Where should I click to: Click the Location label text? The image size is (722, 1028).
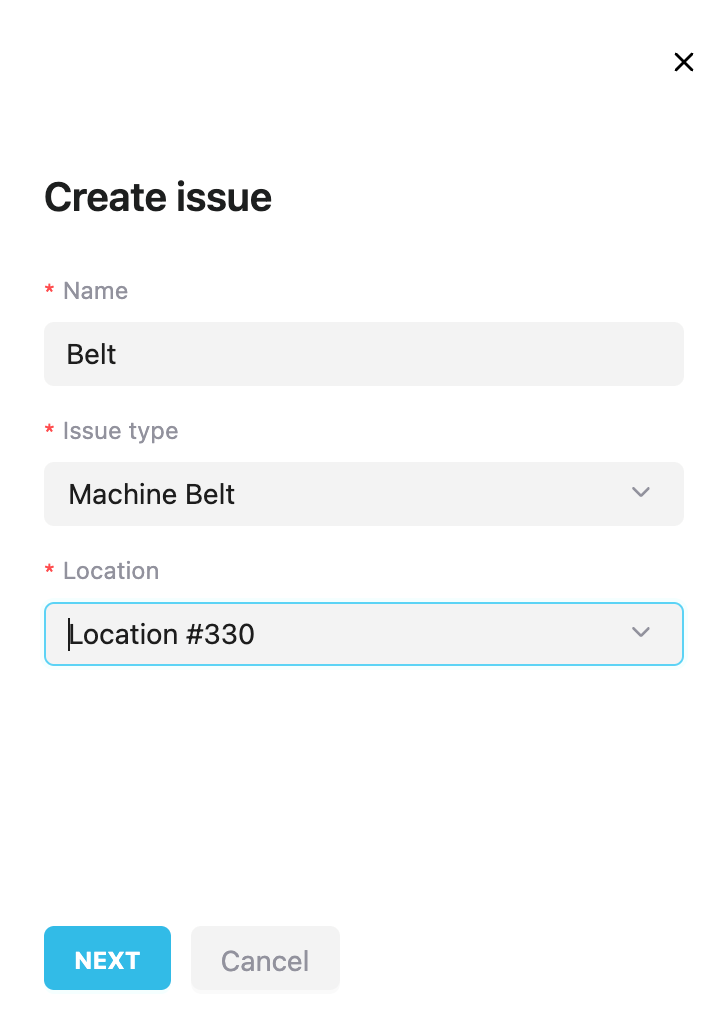click(x=111, y=571)
